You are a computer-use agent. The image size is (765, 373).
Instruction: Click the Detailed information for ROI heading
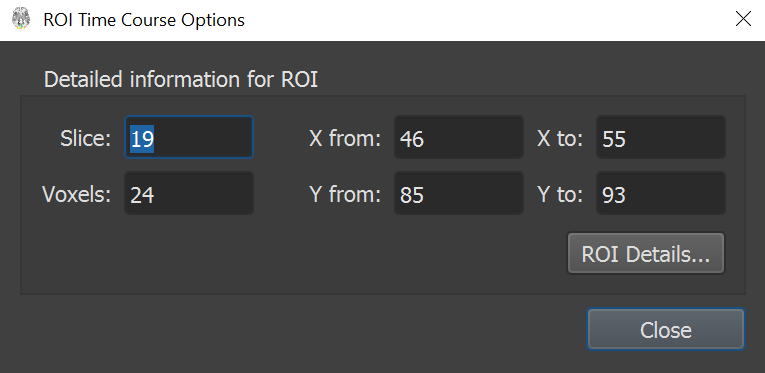coord(181,79)
